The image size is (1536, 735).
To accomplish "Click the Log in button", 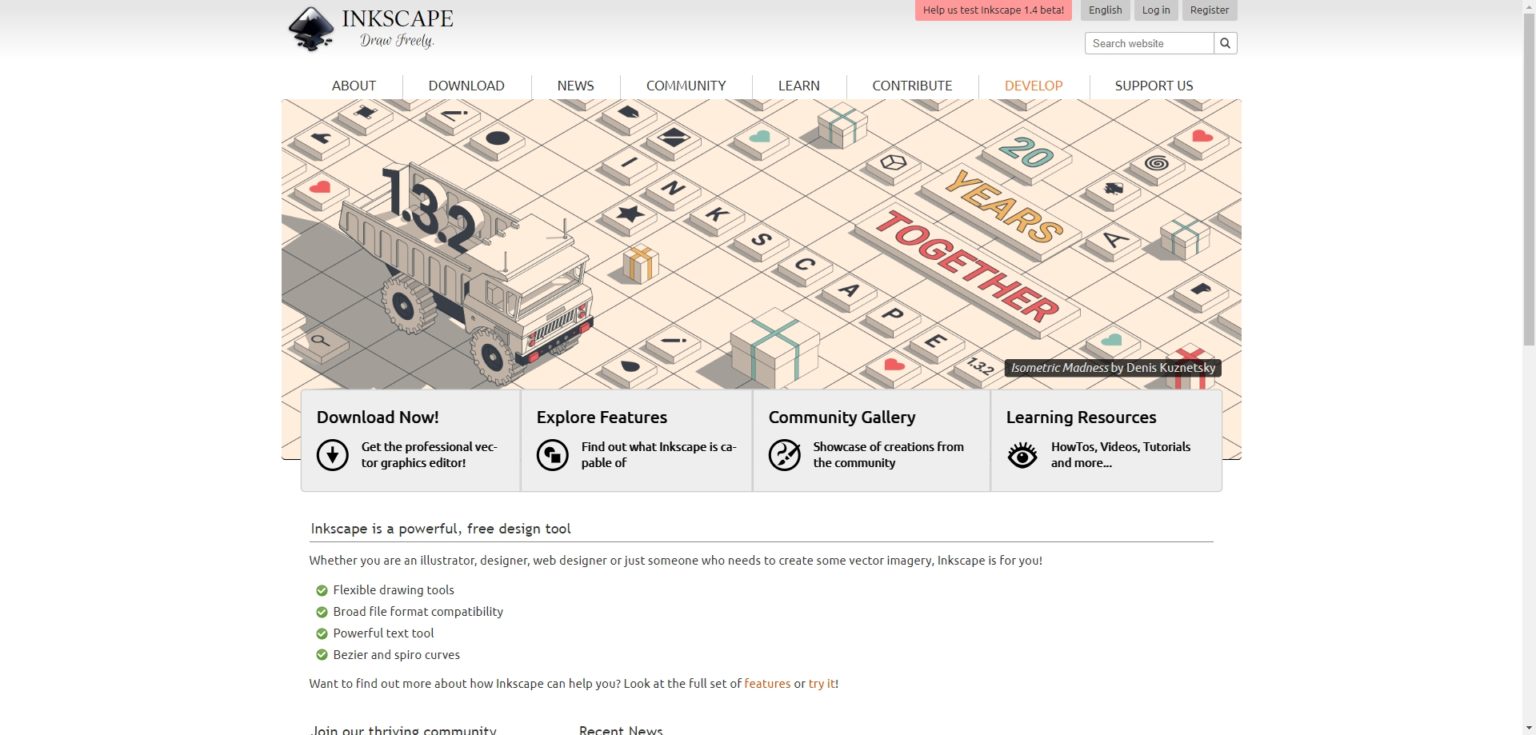I will (x=1156, y=10).
